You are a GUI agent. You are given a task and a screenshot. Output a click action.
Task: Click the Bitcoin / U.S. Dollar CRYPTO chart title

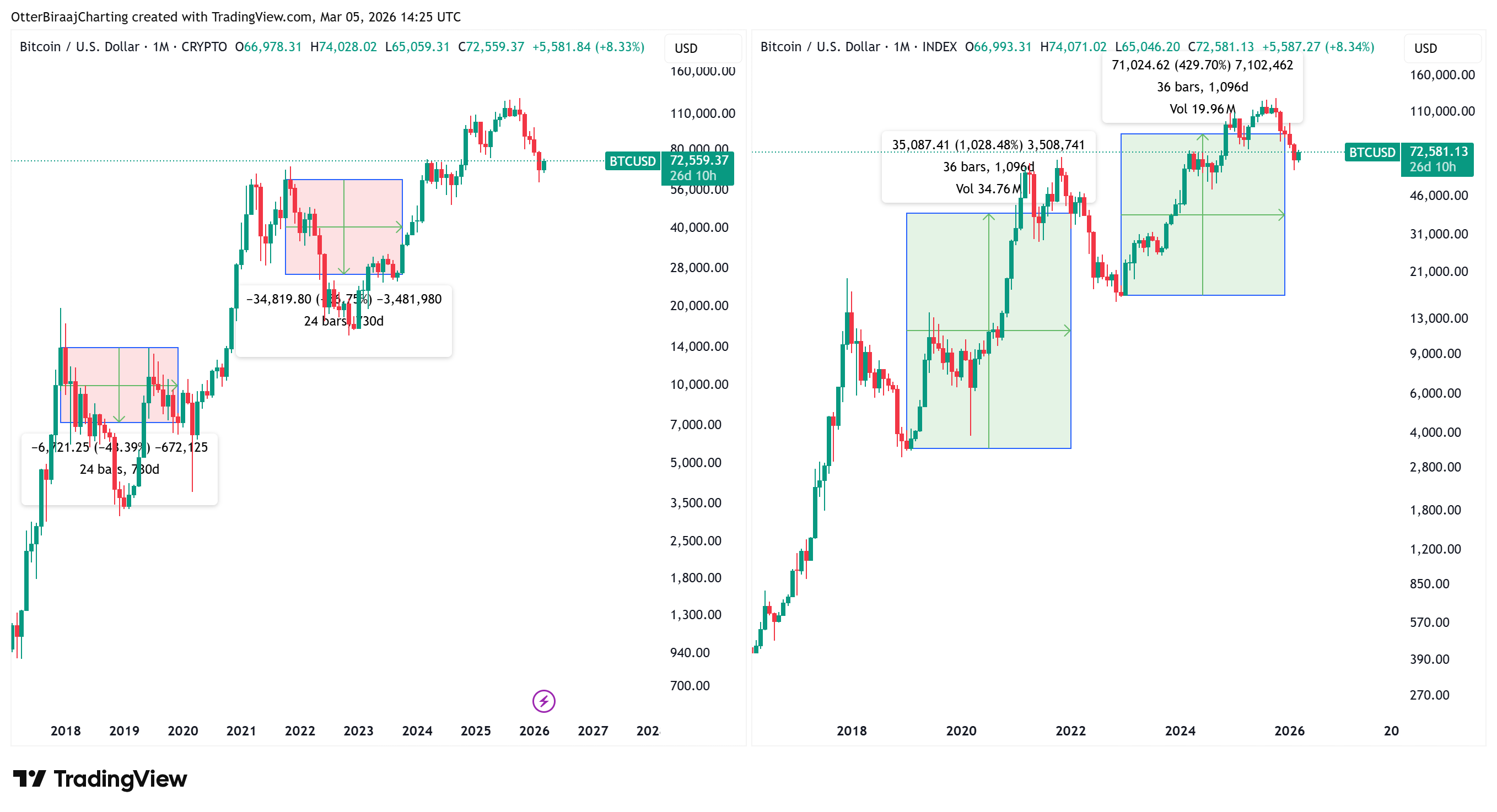[123, 46]
